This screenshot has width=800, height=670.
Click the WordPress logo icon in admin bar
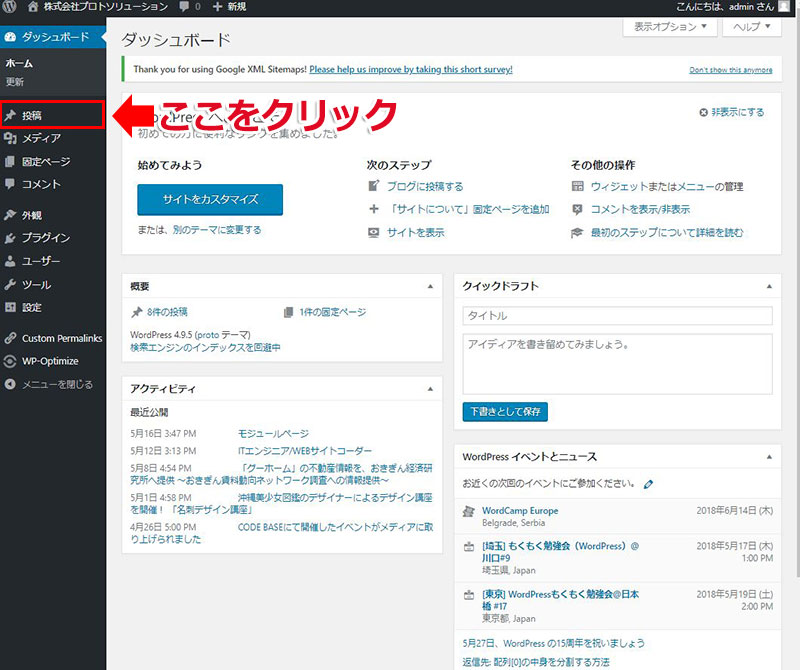[10, 7]
